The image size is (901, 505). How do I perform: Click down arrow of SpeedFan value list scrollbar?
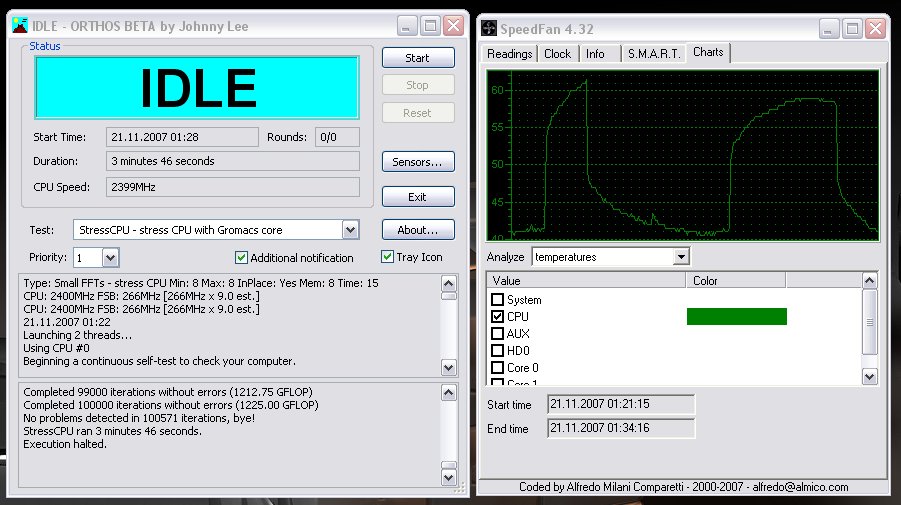869,376
